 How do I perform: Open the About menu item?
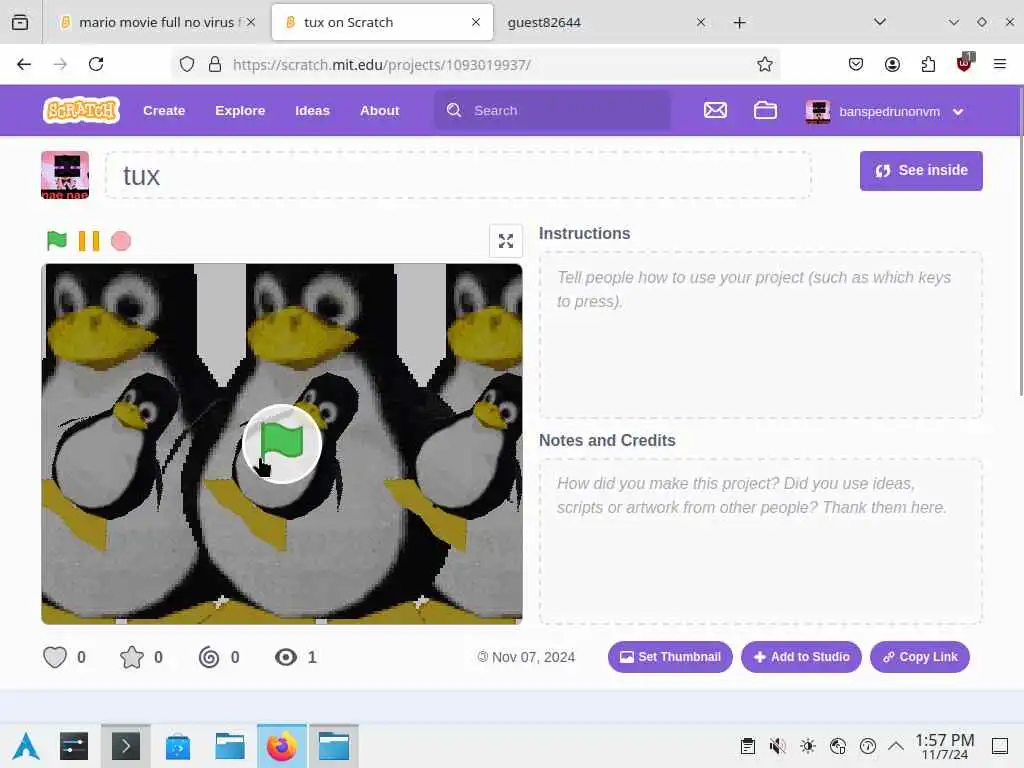(x=379, y=110)
